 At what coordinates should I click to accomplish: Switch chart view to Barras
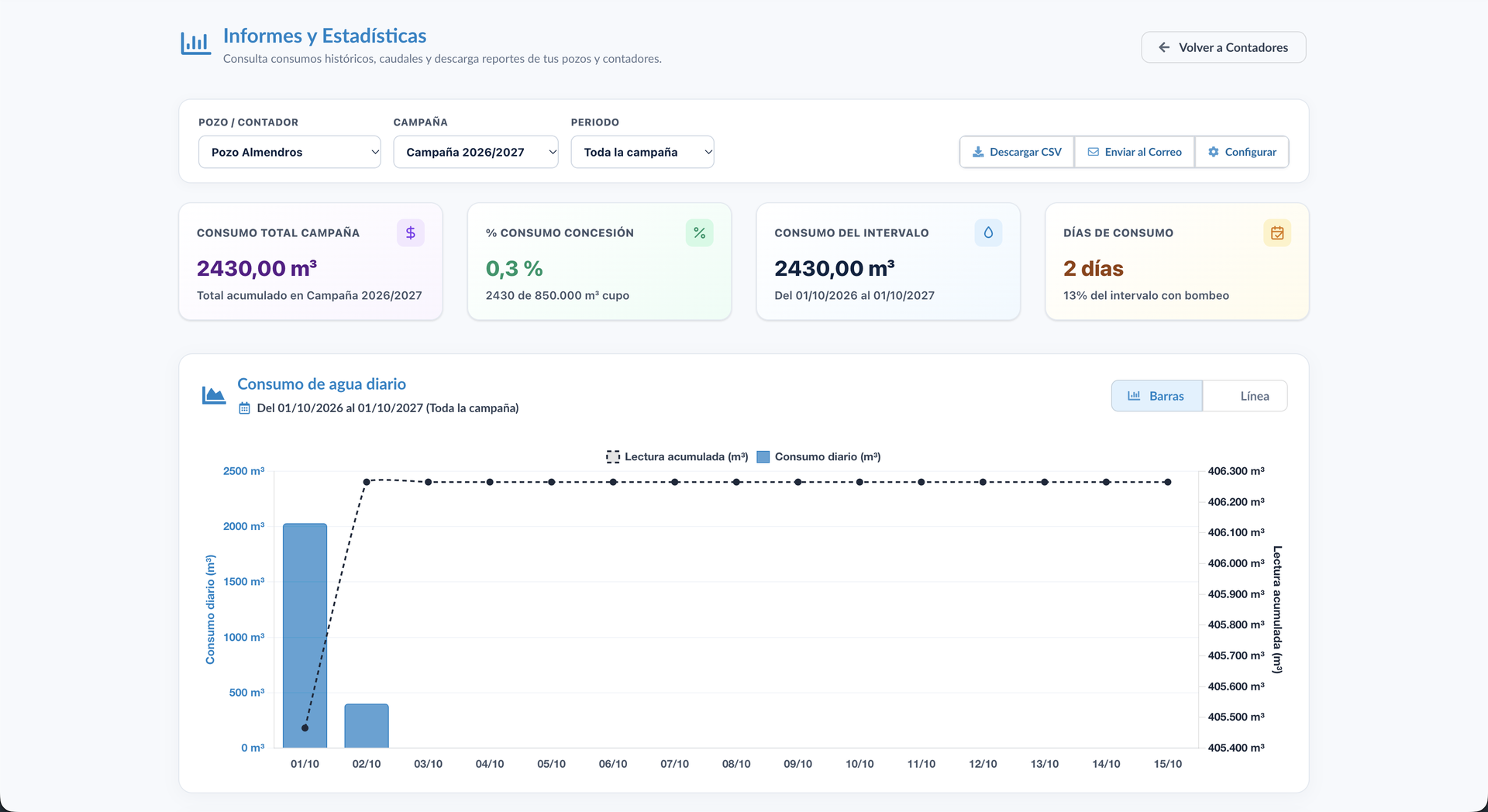pos(1157,396)
